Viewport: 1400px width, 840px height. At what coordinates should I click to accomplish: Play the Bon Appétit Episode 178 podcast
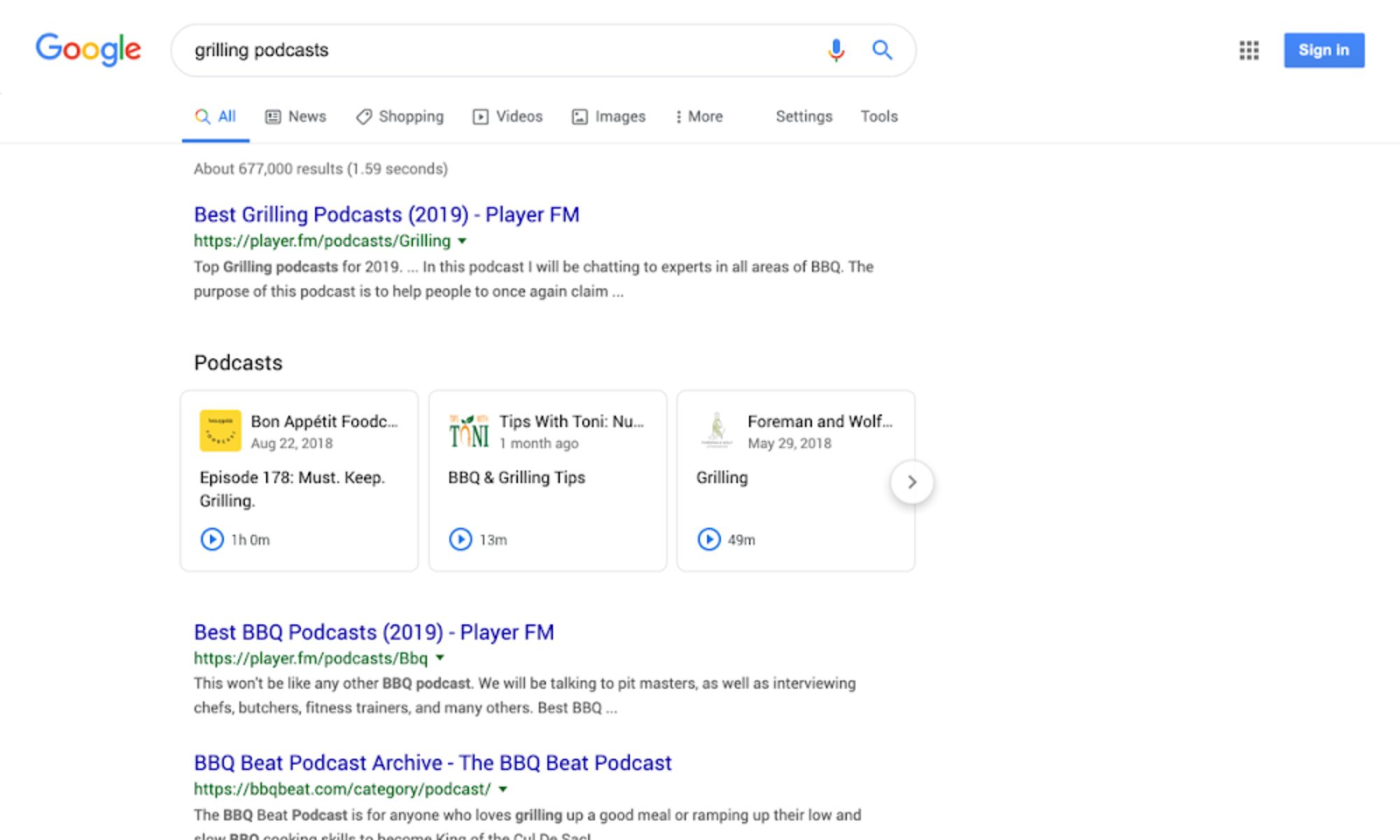click(x=212, y=540)
